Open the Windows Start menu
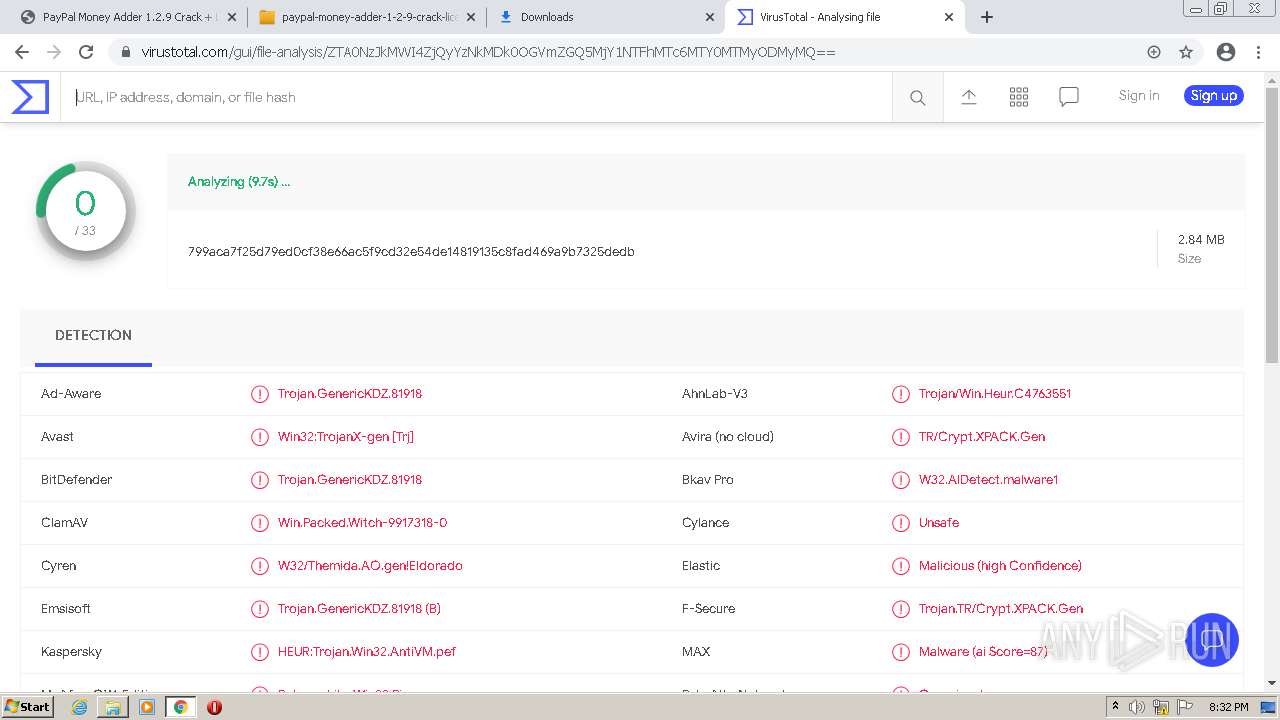 click(28, 707)
